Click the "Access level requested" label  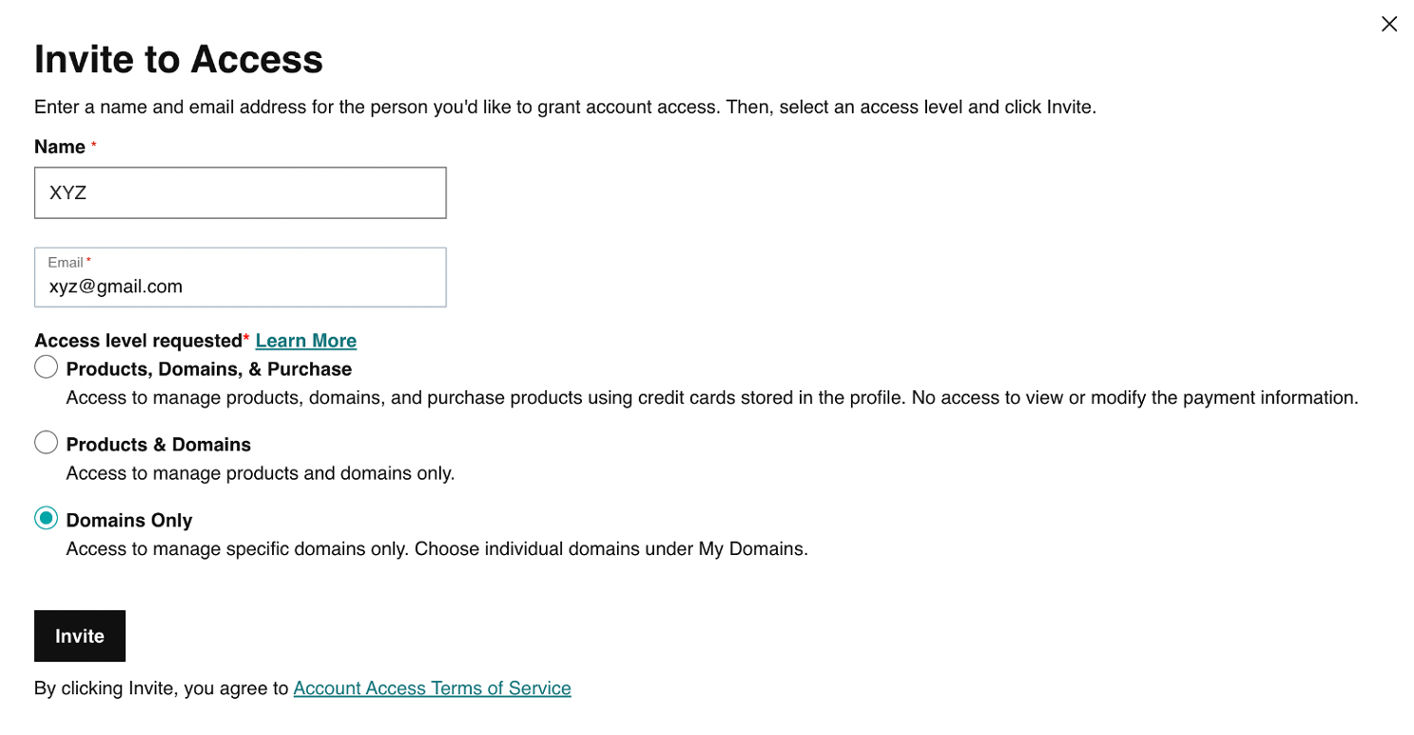138,341
